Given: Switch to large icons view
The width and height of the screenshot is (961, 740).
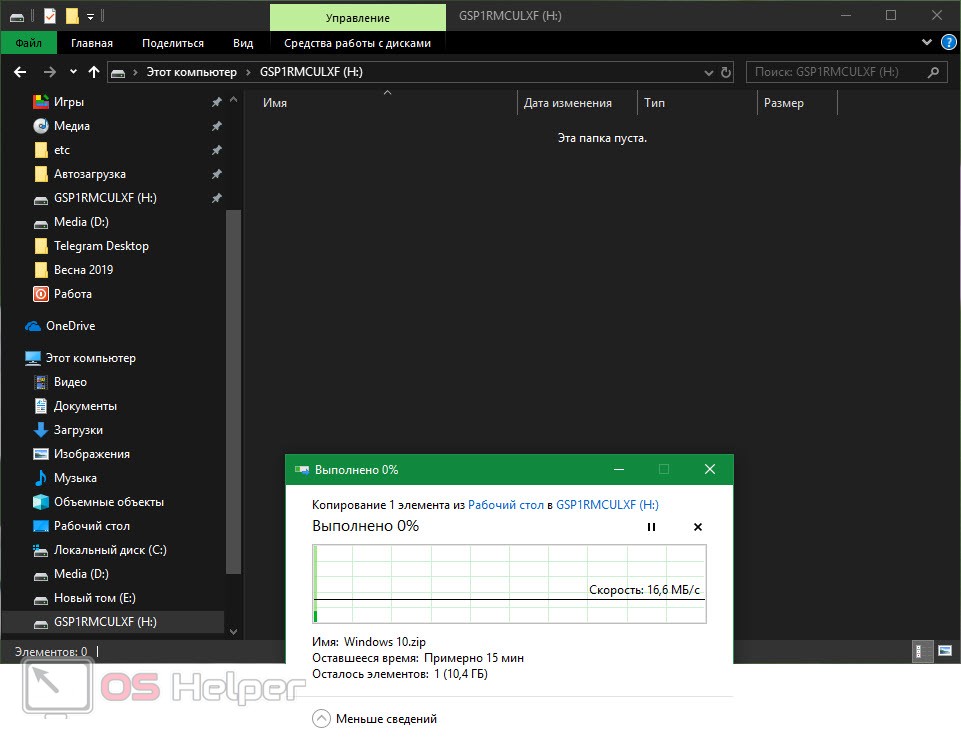Looking at the screenshot, I should [x=945, y=651].
